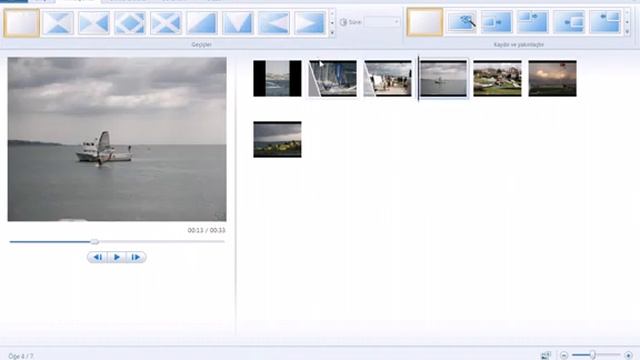Apply the V-shaped wedge transition

tap(238, 23)
